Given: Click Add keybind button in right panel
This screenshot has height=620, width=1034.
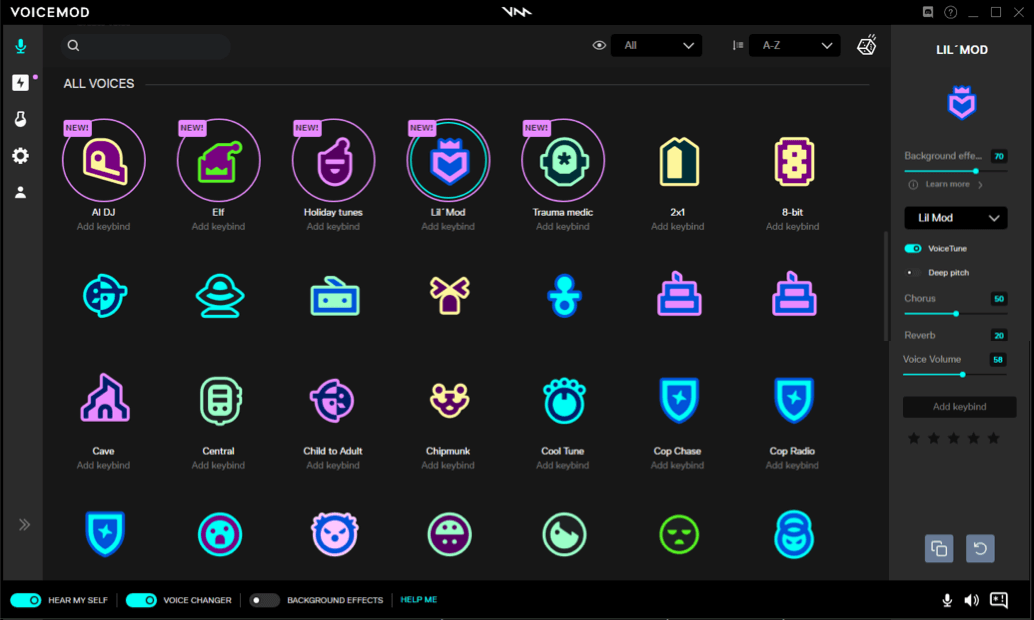Looking at the screenshot, I should coord(959,407).
